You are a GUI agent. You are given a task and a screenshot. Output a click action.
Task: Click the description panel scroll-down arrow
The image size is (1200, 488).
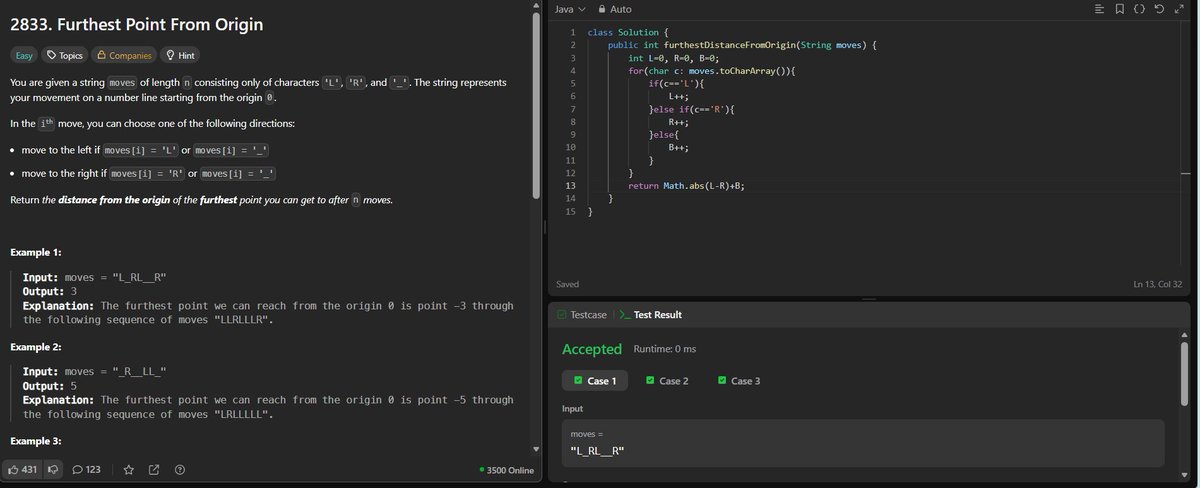537,448
